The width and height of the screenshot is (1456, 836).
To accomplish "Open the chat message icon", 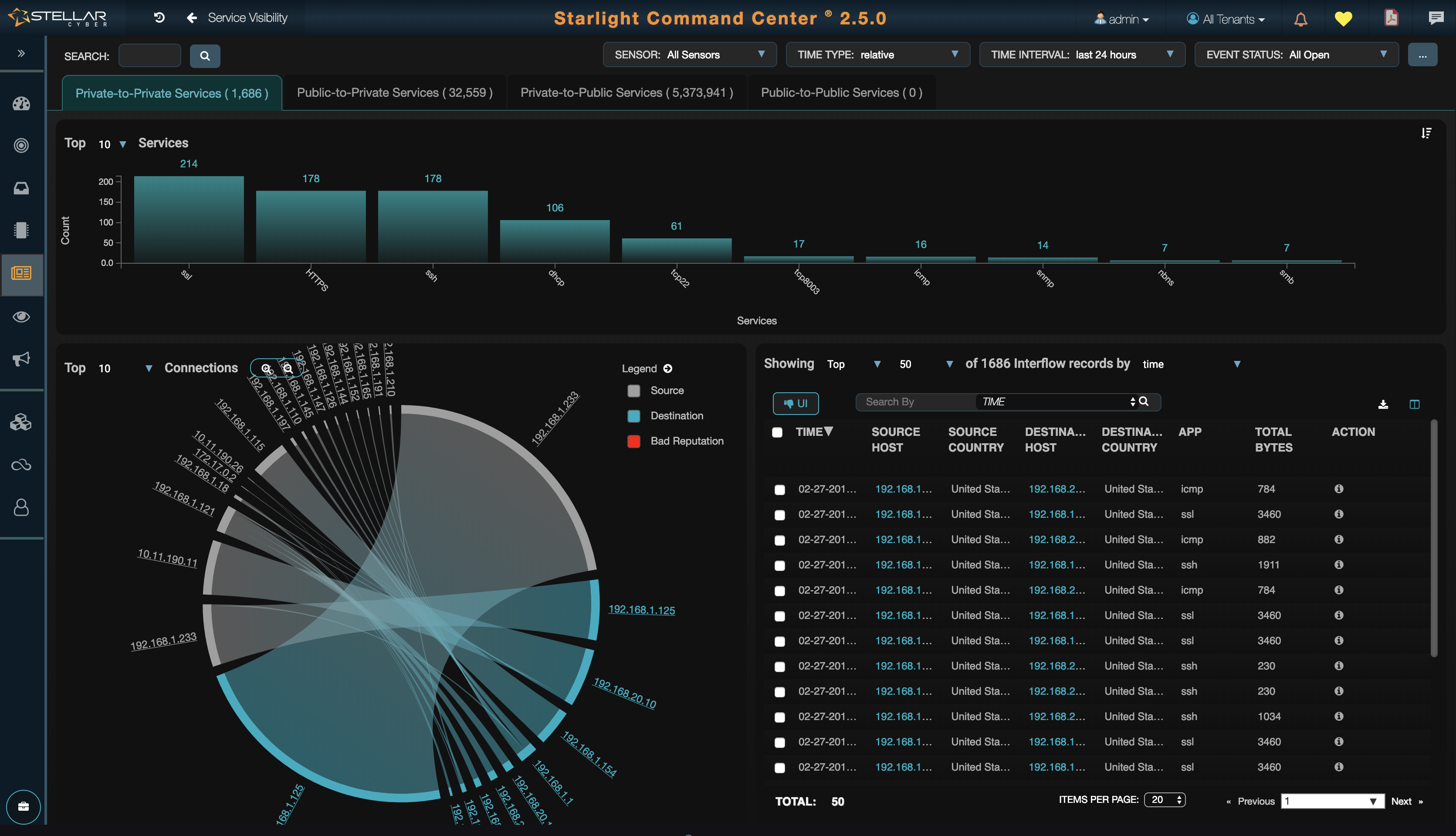I will (1436, 18).
